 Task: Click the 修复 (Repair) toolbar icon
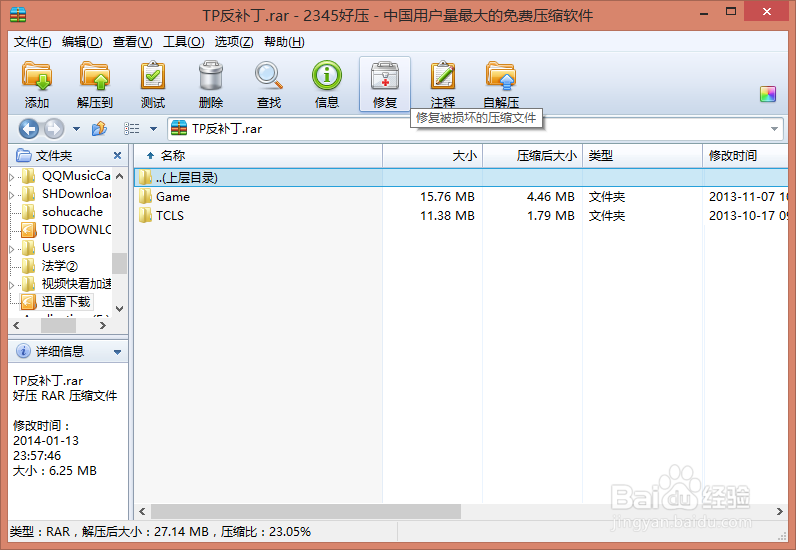point(385,84)
